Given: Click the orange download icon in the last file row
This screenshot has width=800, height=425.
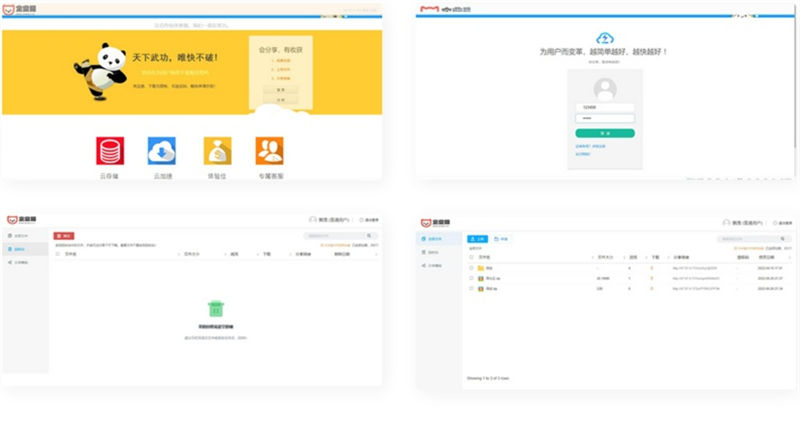Looking at the screenshot, I should point(652,289).
